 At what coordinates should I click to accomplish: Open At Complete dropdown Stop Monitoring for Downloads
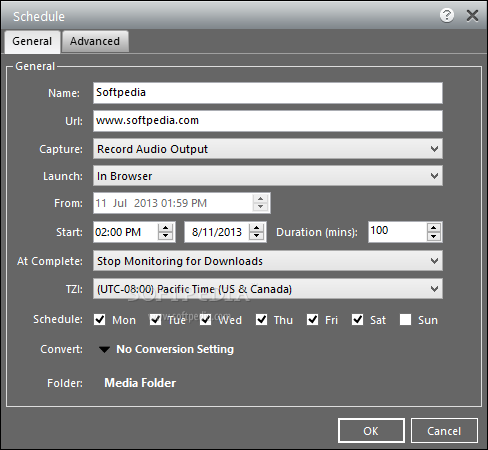click(268, 261)
